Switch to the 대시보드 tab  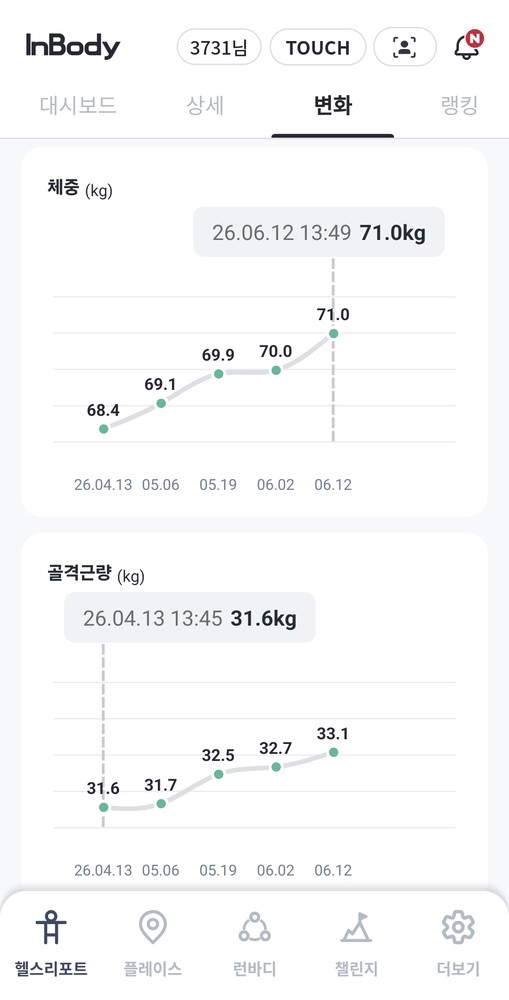78,105
